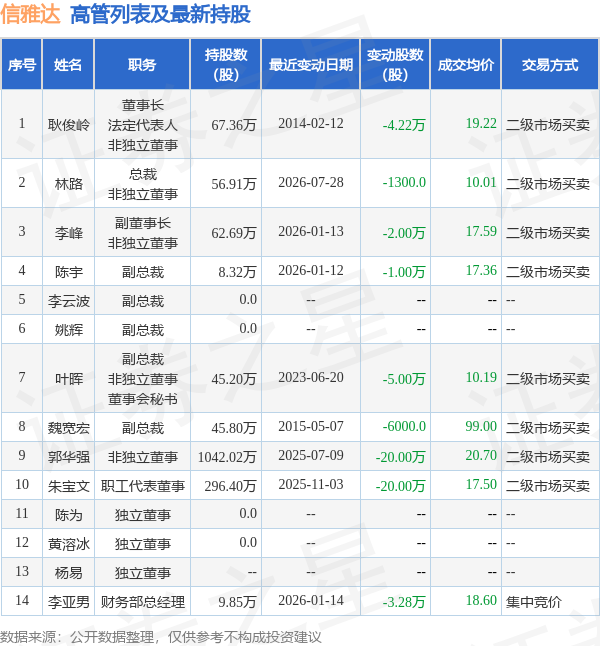
Task: Select the 序号 column header
Action: point(21,65)
